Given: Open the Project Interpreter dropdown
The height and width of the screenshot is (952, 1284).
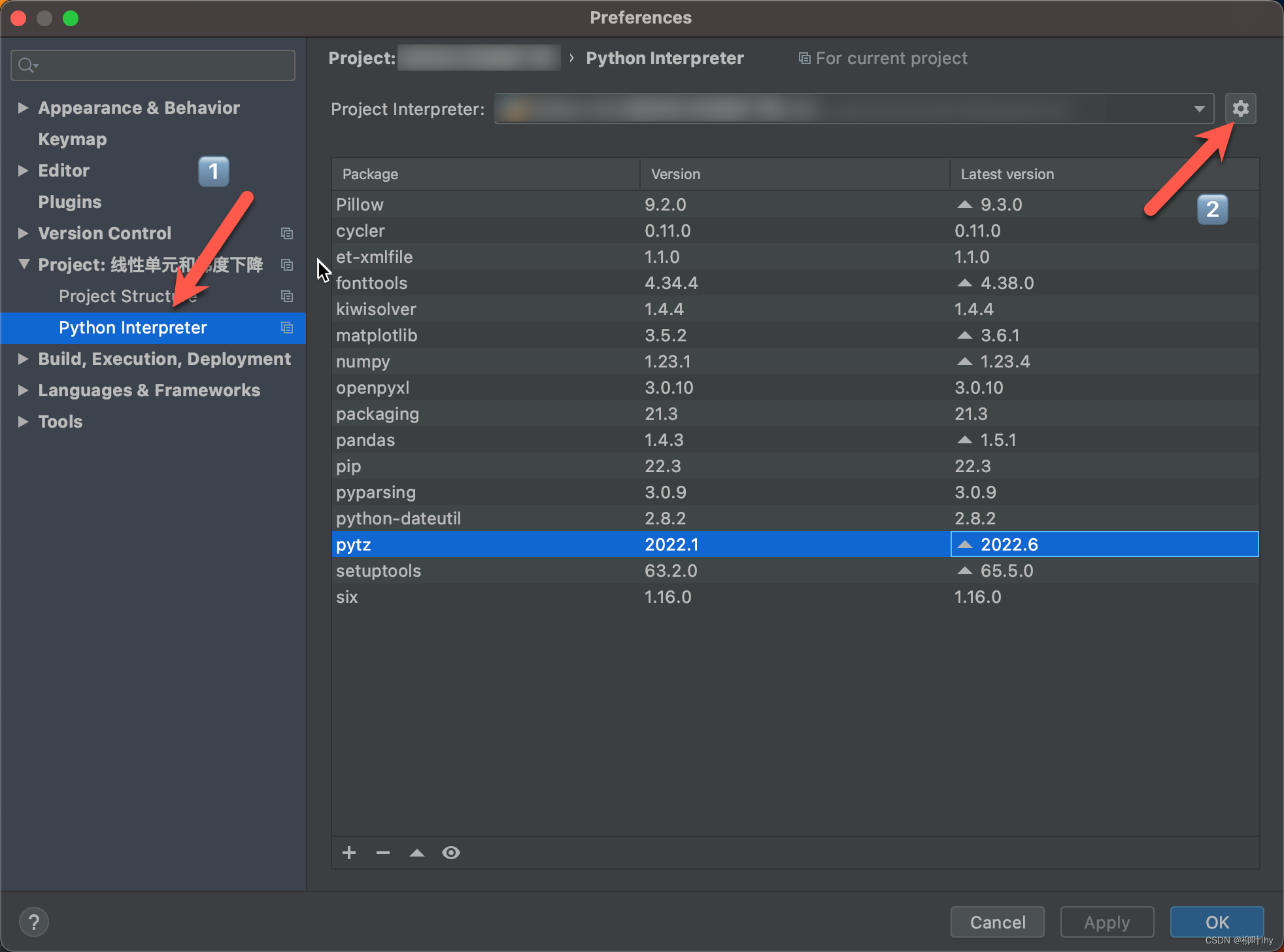Looking at the screenshot, I should [1199, 109].
